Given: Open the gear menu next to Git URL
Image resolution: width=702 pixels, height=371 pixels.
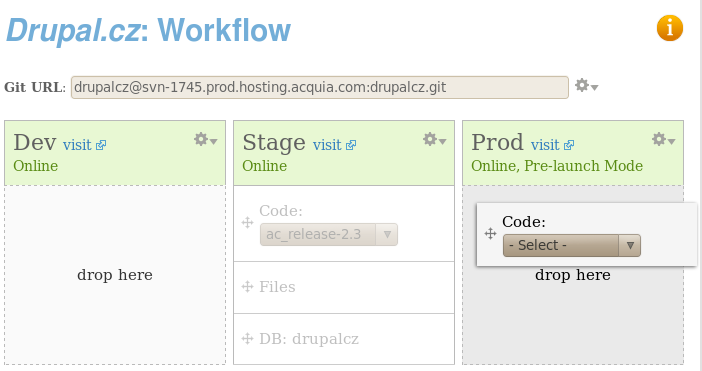Looking at the screenshot, I should 586,85.
